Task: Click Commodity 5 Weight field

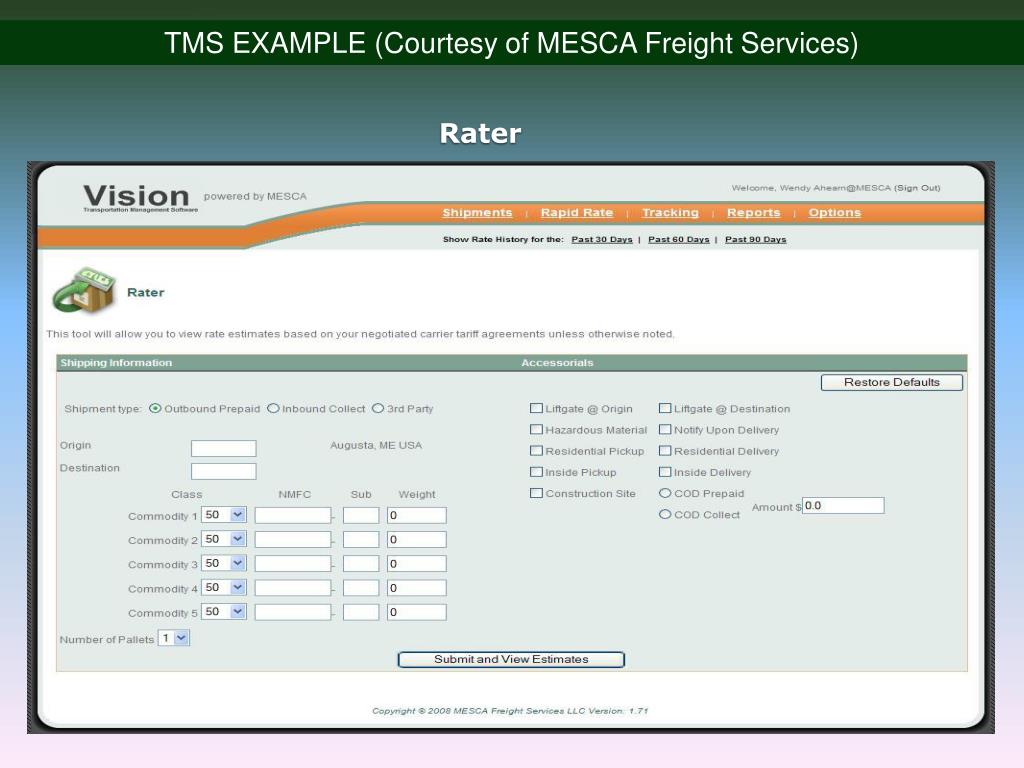Action: click(417, 613)
